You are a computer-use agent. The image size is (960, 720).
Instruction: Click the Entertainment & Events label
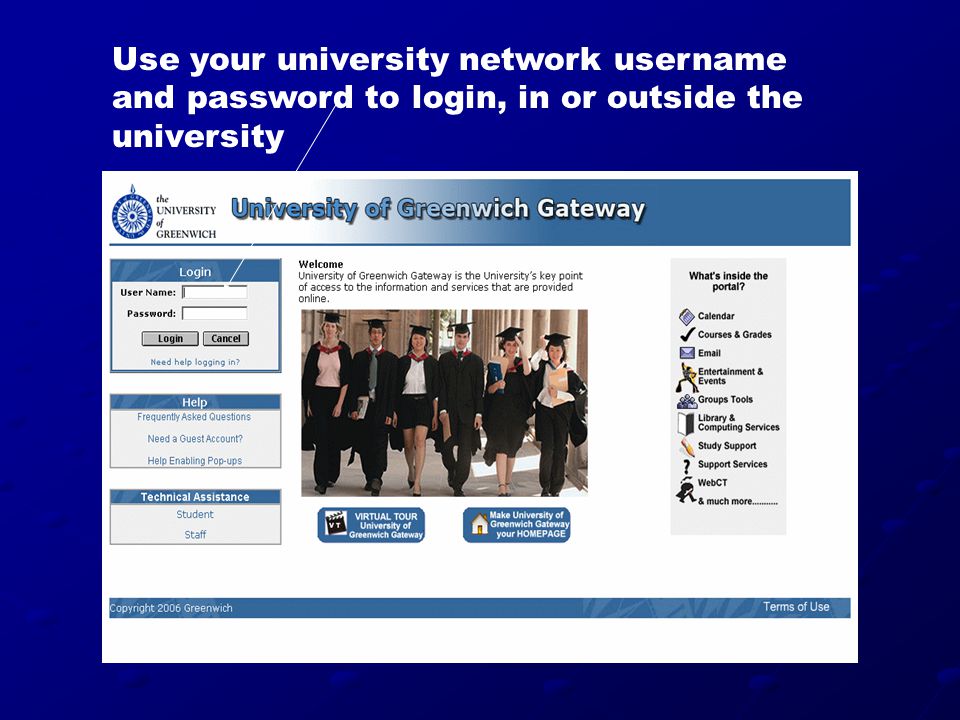point(730,377)
